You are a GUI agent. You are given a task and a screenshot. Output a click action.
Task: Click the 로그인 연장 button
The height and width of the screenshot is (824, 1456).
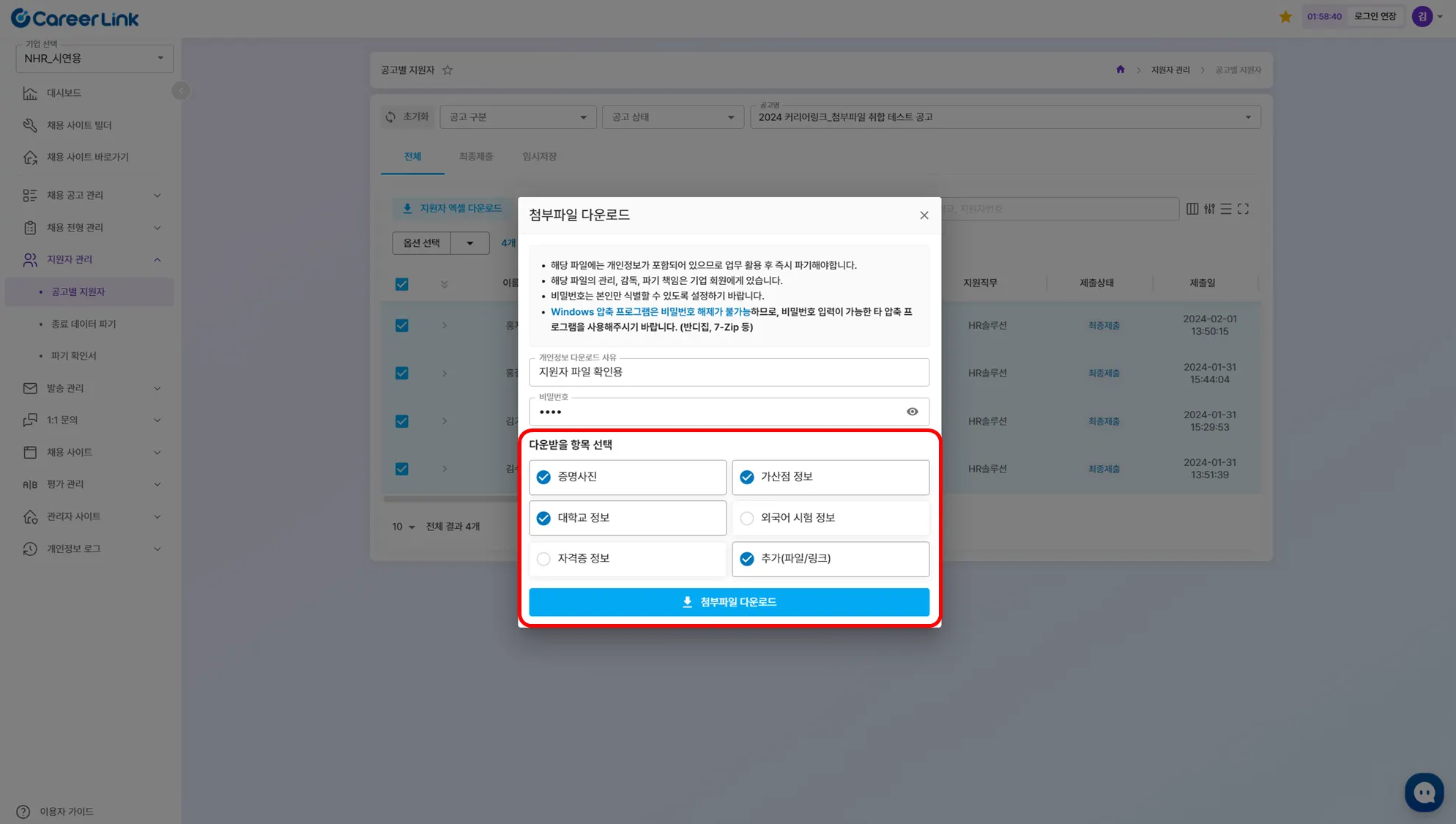pyautogui.click(x=1375, y=16)
